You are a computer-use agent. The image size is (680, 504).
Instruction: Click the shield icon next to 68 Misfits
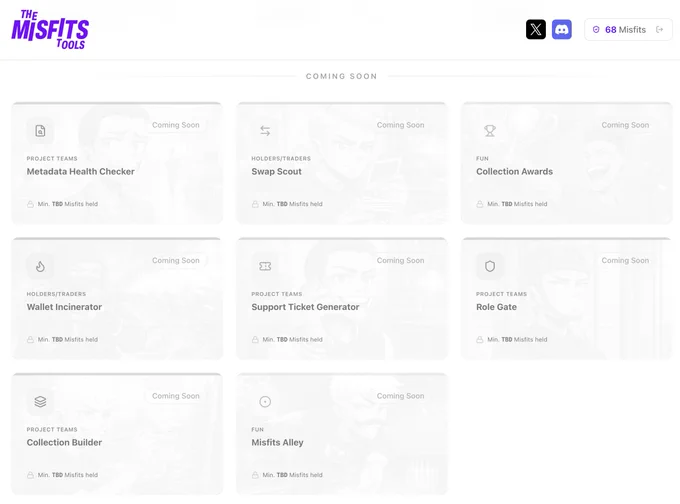(x=596, y=29)
